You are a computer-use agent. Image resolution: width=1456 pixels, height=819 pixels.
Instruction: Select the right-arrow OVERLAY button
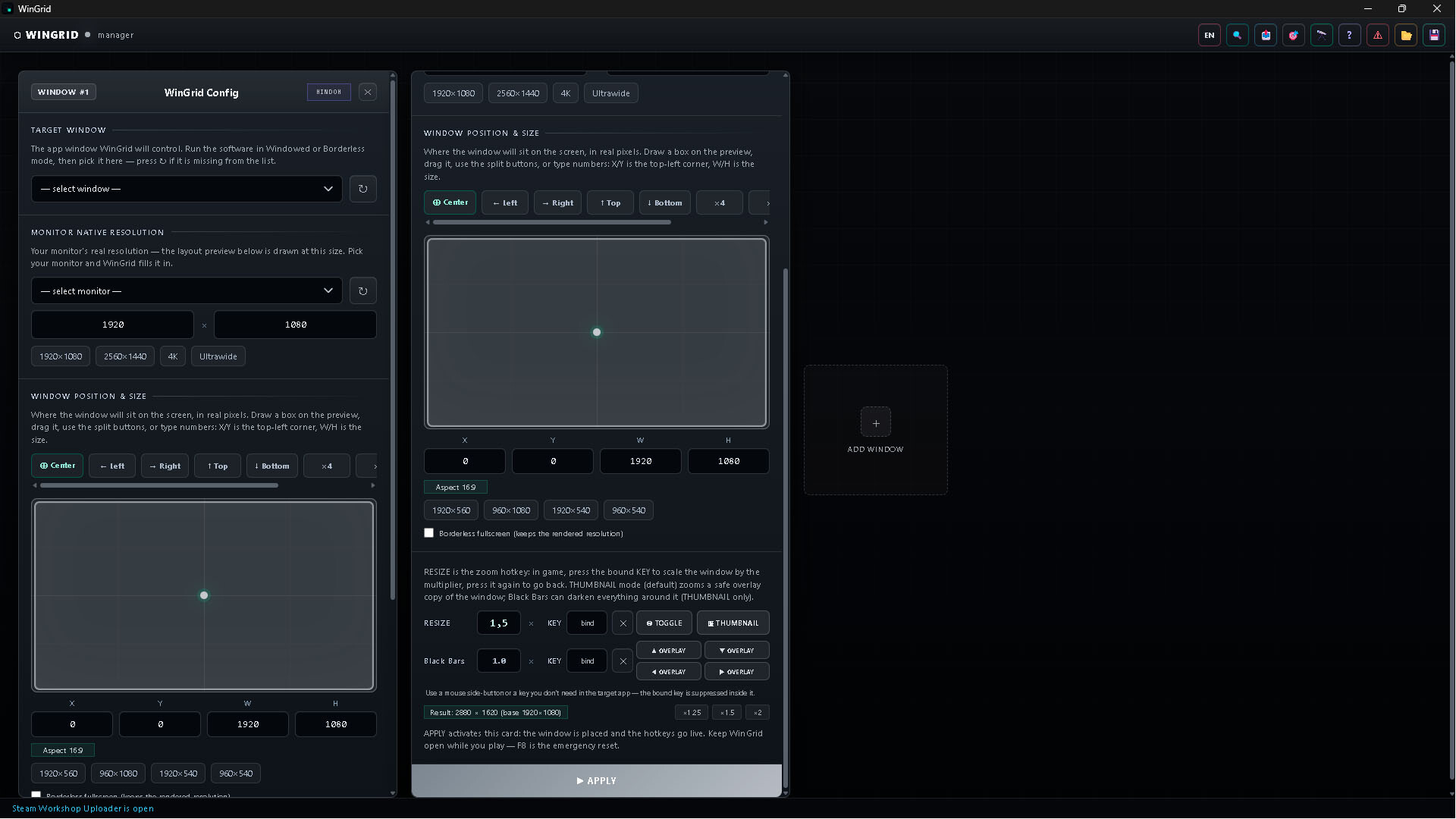(736, 672)
